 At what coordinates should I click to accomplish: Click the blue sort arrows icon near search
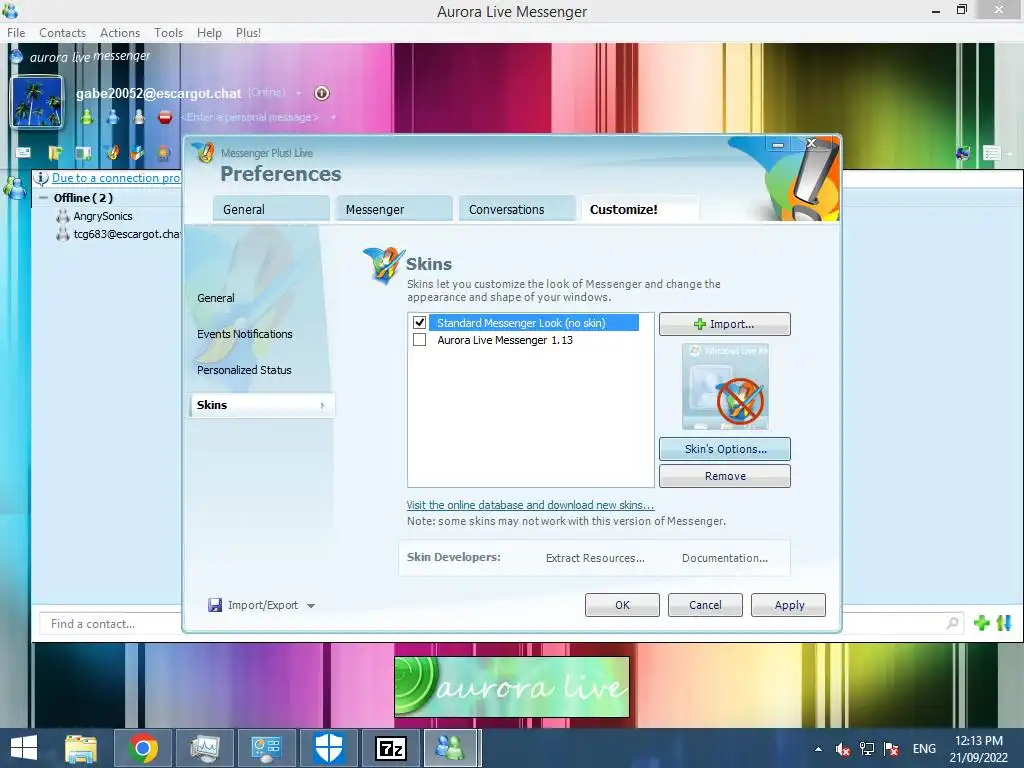(1004, 623)
